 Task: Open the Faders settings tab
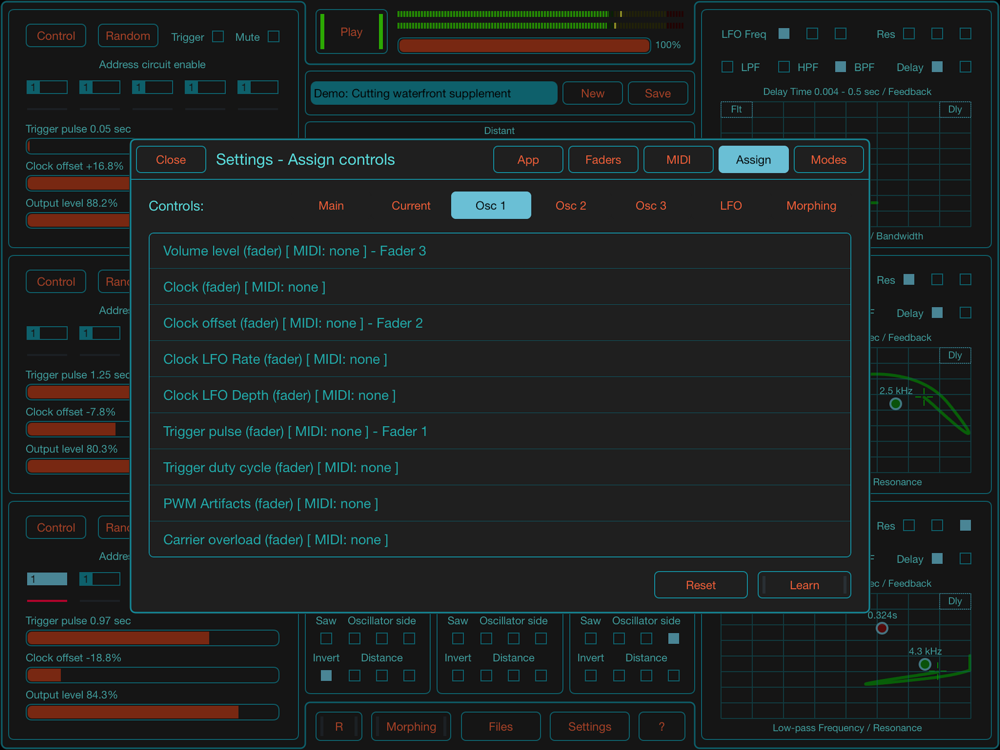coord(603,160)
